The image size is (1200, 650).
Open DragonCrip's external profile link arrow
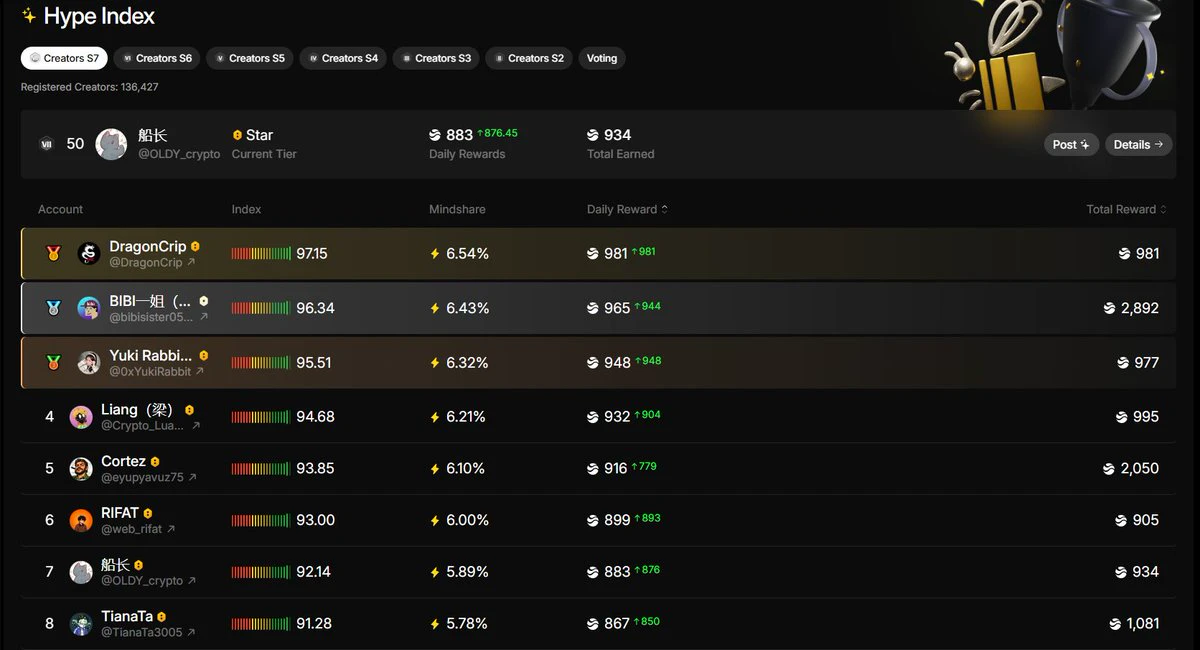point(191,263)
